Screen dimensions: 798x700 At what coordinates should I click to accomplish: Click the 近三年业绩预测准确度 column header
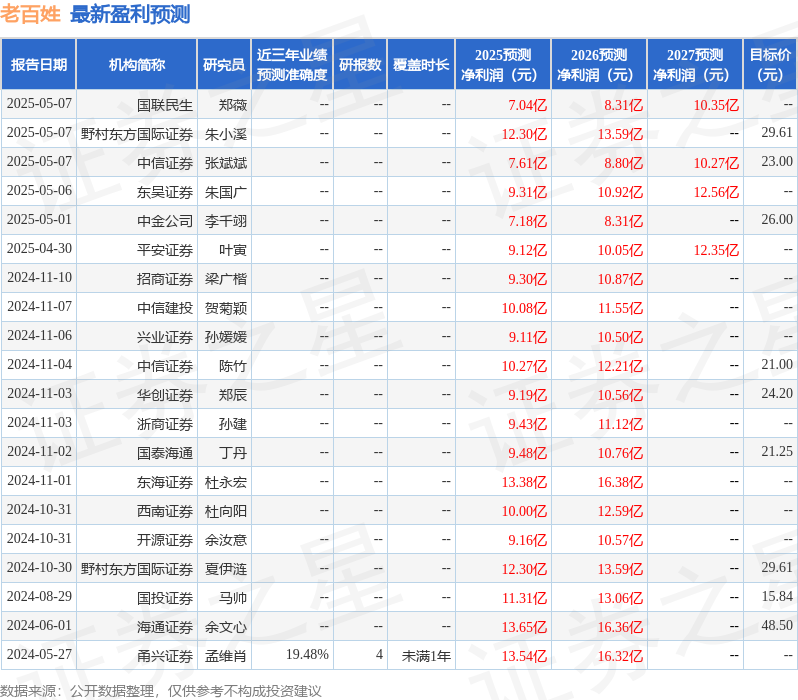tap(292, 65)
